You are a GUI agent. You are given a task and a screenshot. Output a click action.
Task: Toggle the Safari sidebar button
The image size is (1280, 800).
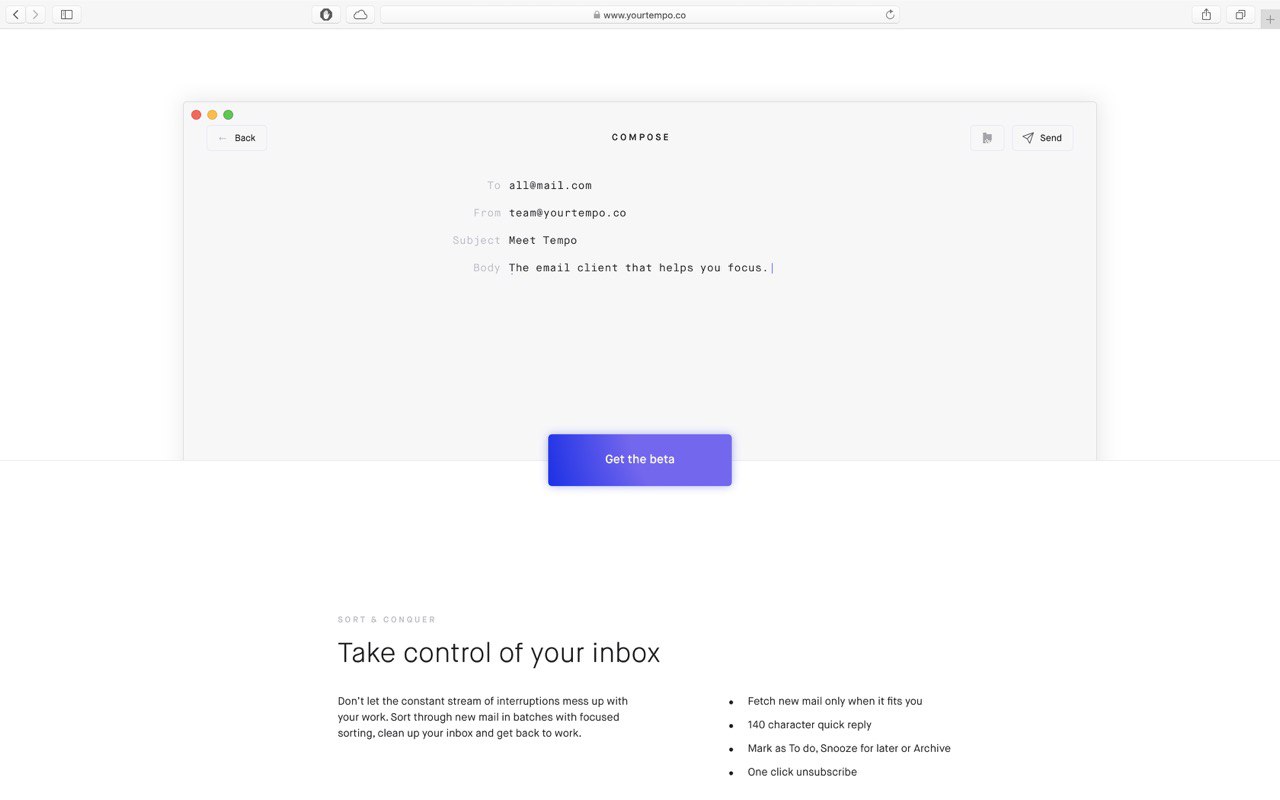(x=66, y=15)
